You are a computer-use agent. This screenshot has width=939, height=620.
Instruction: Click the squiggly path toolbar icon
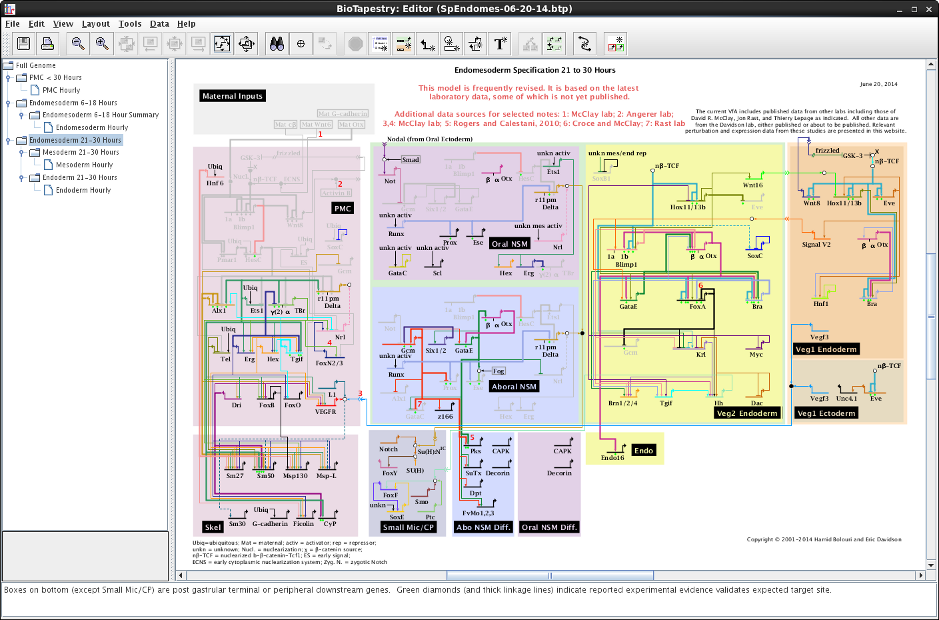point(585,43)
